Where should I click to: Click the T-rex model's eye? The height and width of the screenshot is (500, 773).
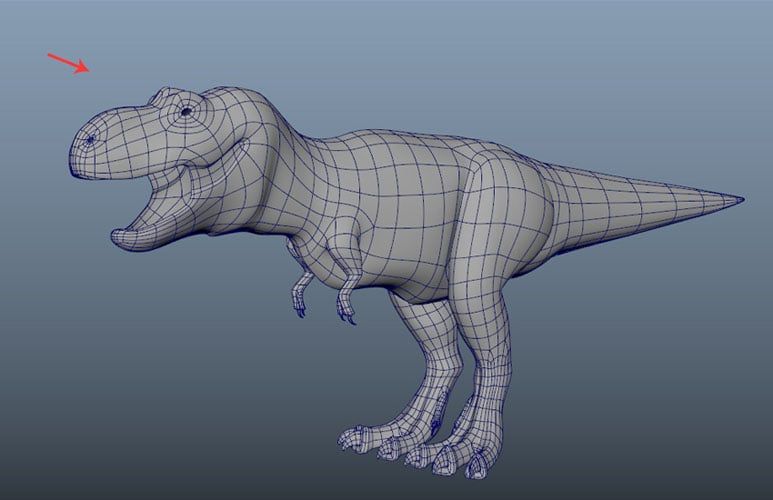point(186,112)
